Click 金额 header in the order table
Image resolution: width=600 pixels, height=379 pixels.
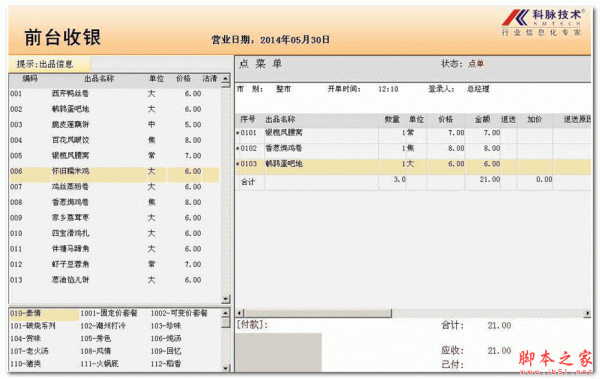[482, 119]
